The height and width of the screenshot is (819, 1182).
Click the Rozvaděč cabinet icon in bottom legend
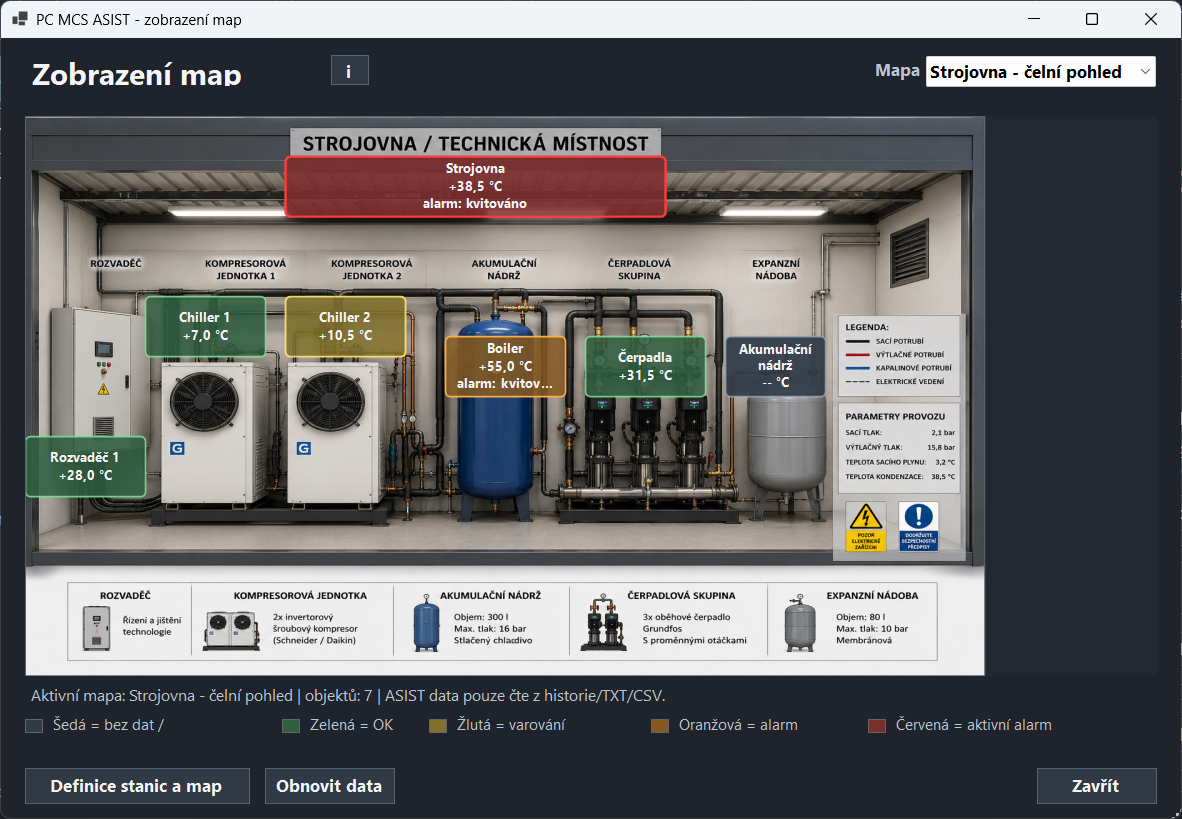point(96,627)
